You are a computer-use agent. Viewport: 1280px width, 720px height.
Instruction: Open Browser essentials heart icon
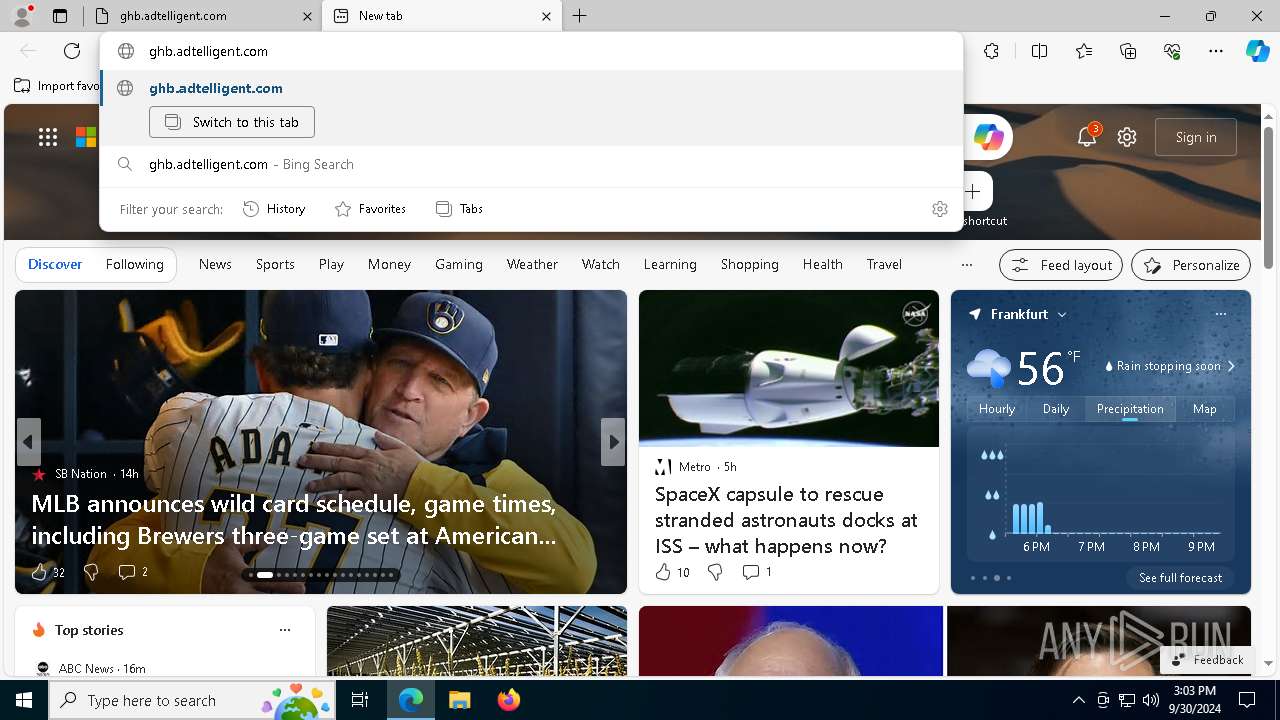(x=1172, y=51)
